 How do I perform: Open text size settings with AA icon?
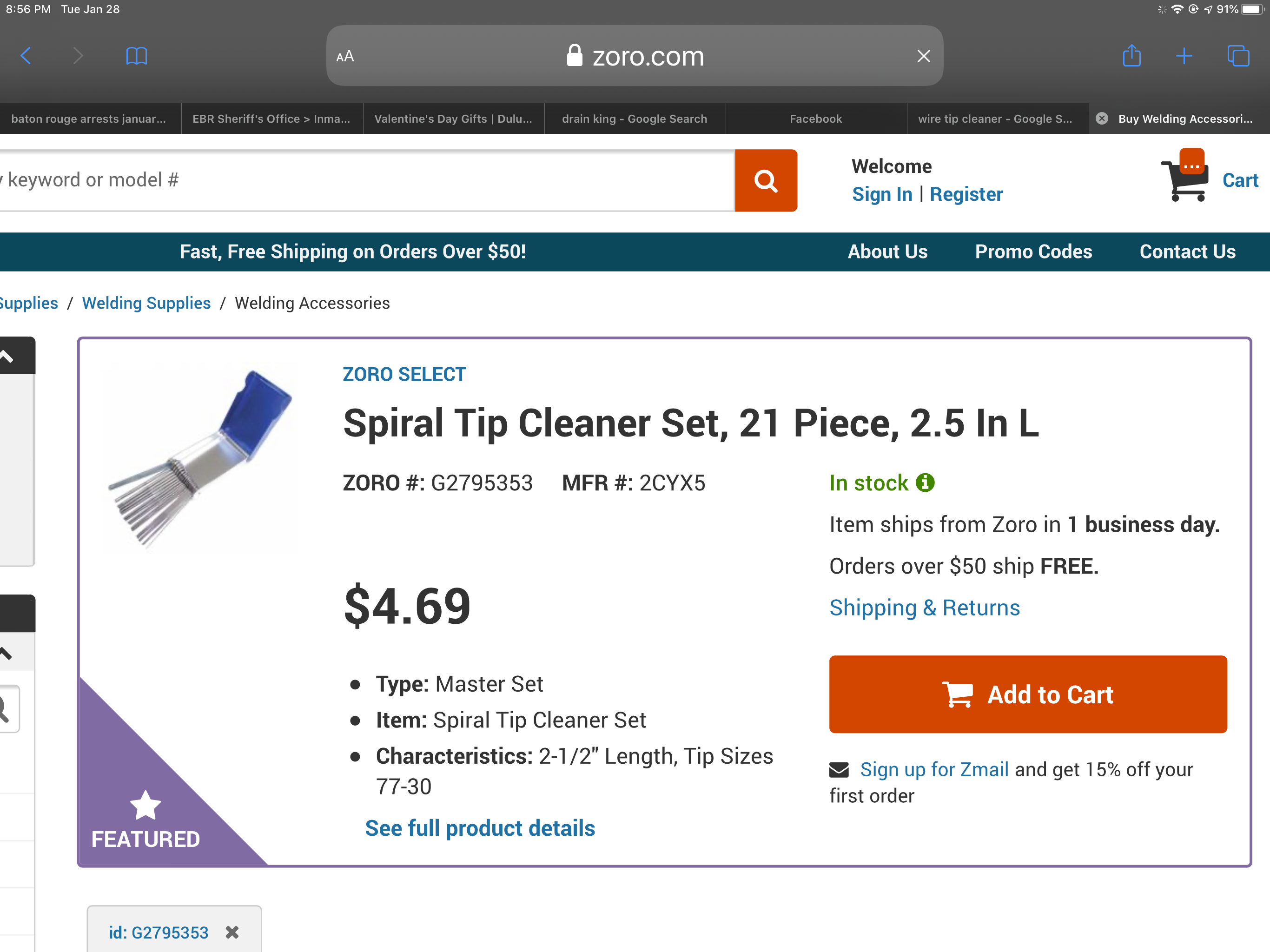tap(345, 56)
